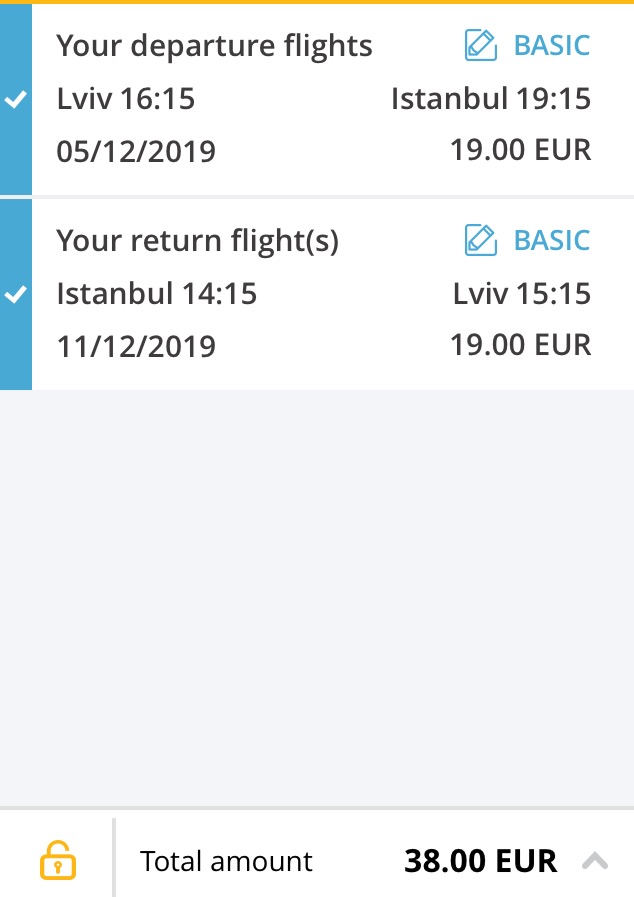Image resolution: width=634 pixels, height=897 pixels.
Task: Click the 38.00 EUR total price
Action: click(x=480, y=861)
